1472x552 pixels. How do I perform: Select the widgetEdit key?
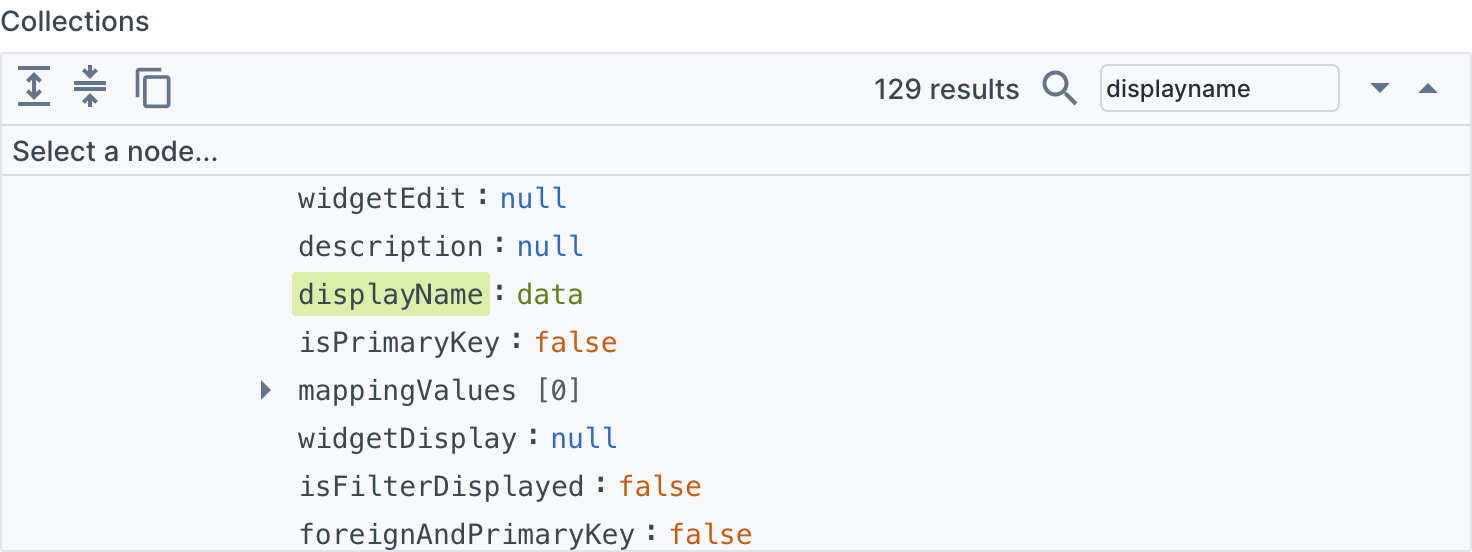coord(382,198)
